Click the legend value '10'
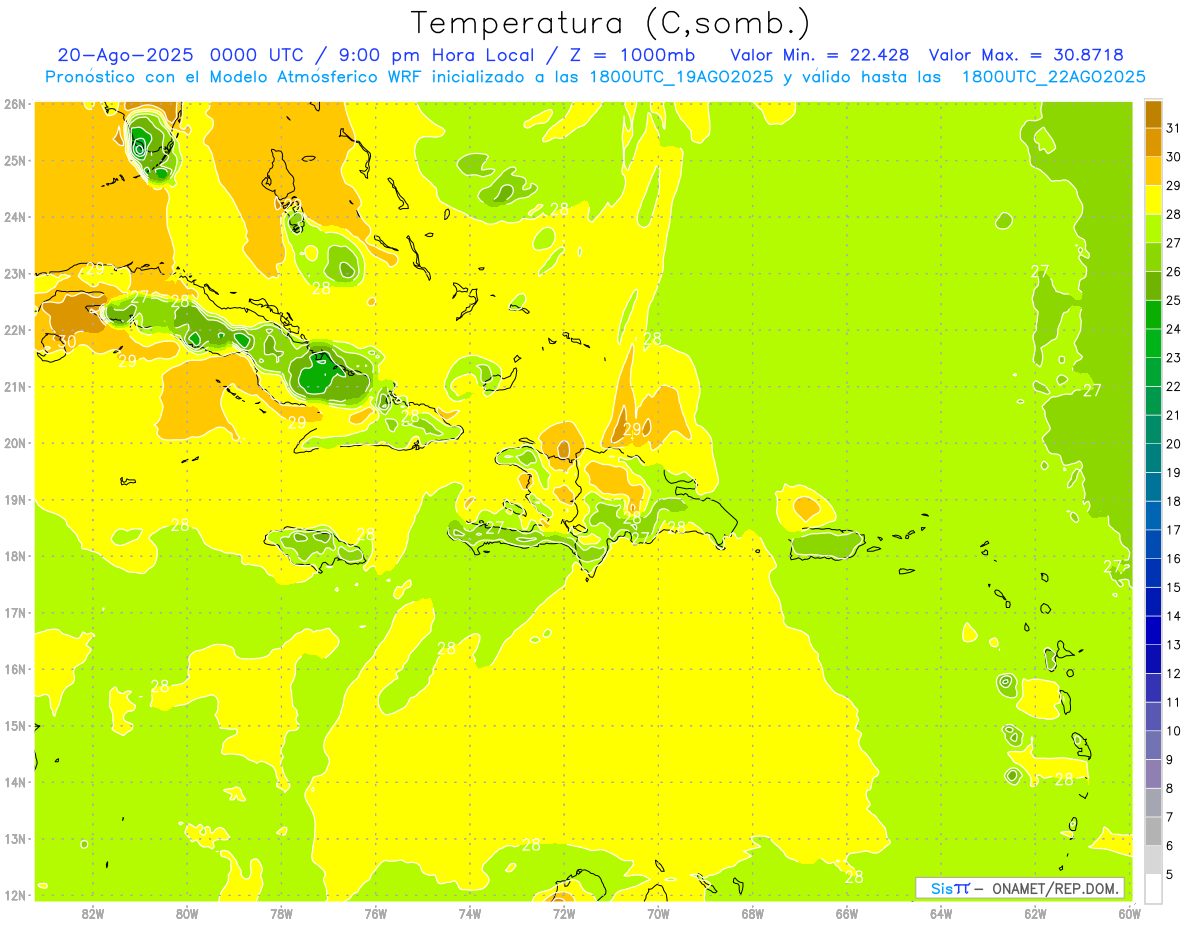This screenshot has width=1200, height=927. [1173, 731]
